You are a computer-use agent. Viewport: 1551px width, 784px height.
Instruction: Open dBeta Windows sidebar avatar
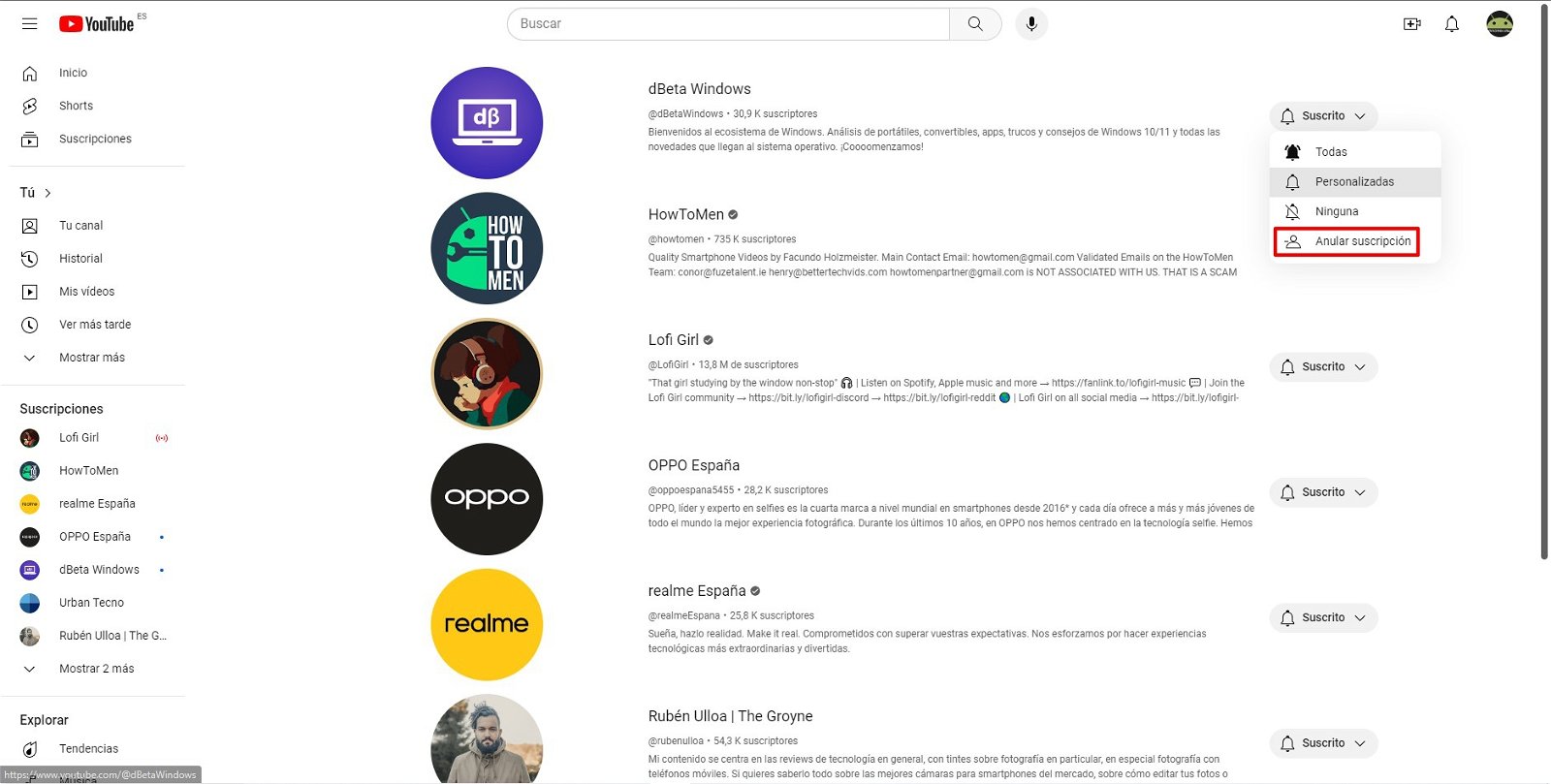tap(30, 570)
